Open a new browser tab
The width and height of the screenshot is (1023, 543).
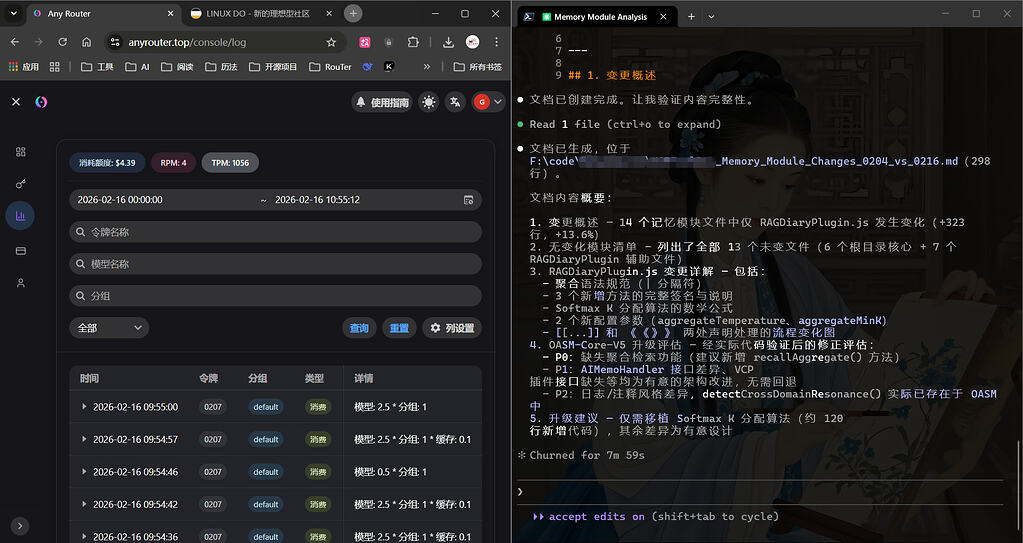pyautogui.click(x=353, y=13)
